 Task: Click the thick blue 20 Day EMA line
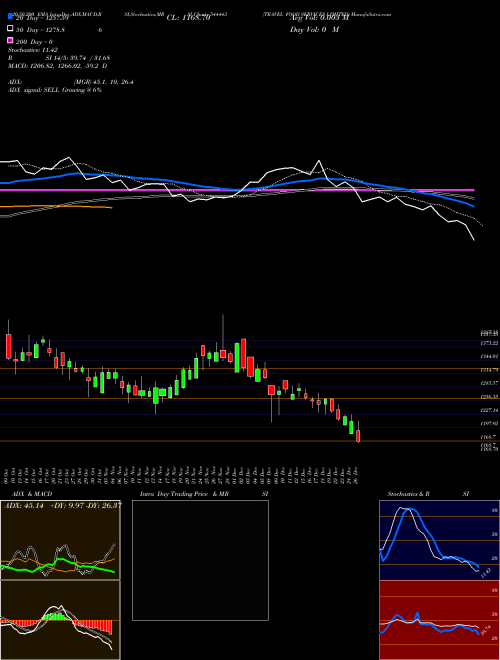coord(237,189)
